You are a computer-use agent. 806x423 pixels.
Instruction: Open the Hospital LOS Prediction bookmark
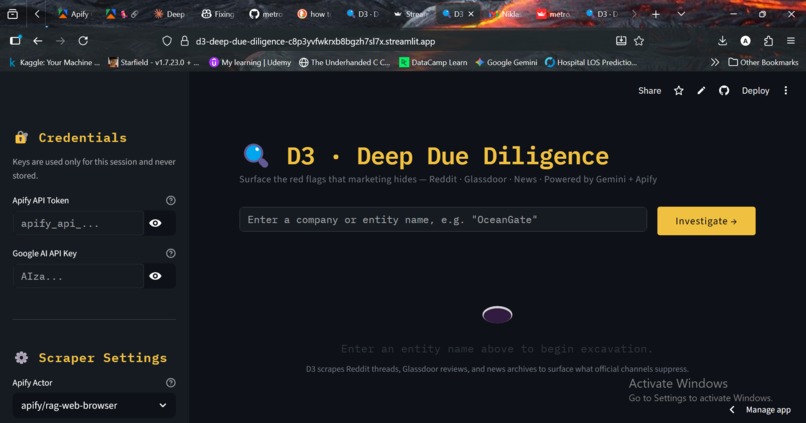click(x=591, y=62)
